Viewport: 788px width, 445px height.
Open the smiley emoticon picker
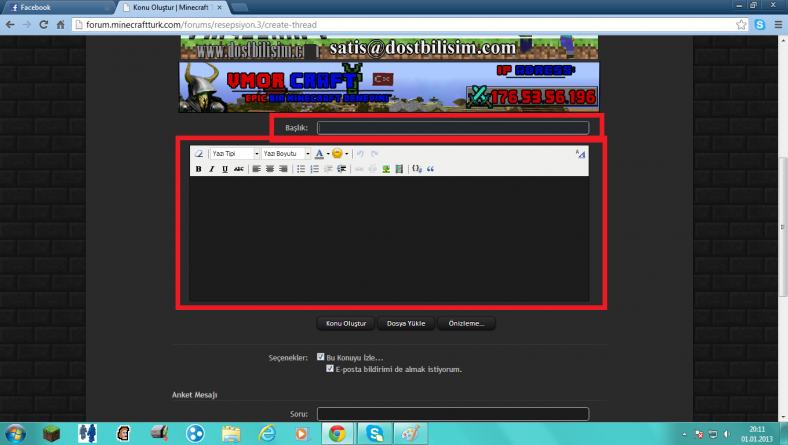(337, 154)
